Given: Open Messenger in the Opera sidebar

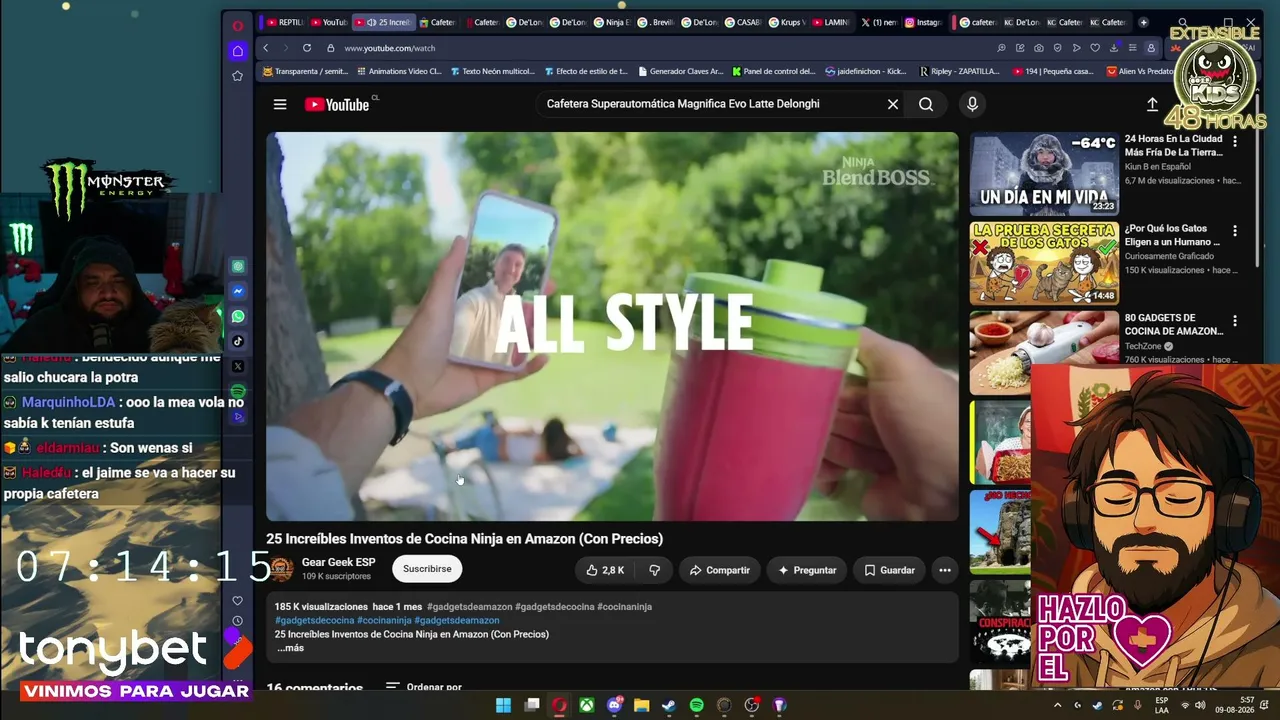Looking at the screenshot, I should coord(238,291).
